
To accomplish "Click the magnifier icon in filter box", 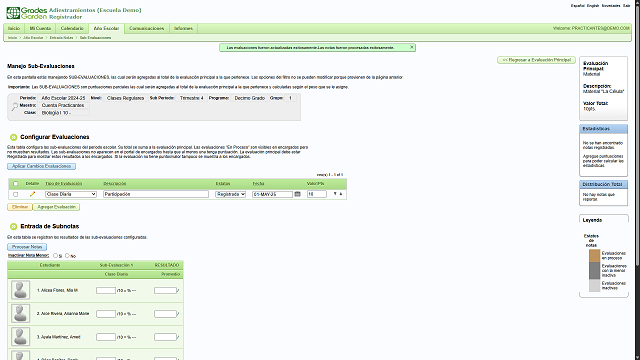I will (x=15, y=107).
